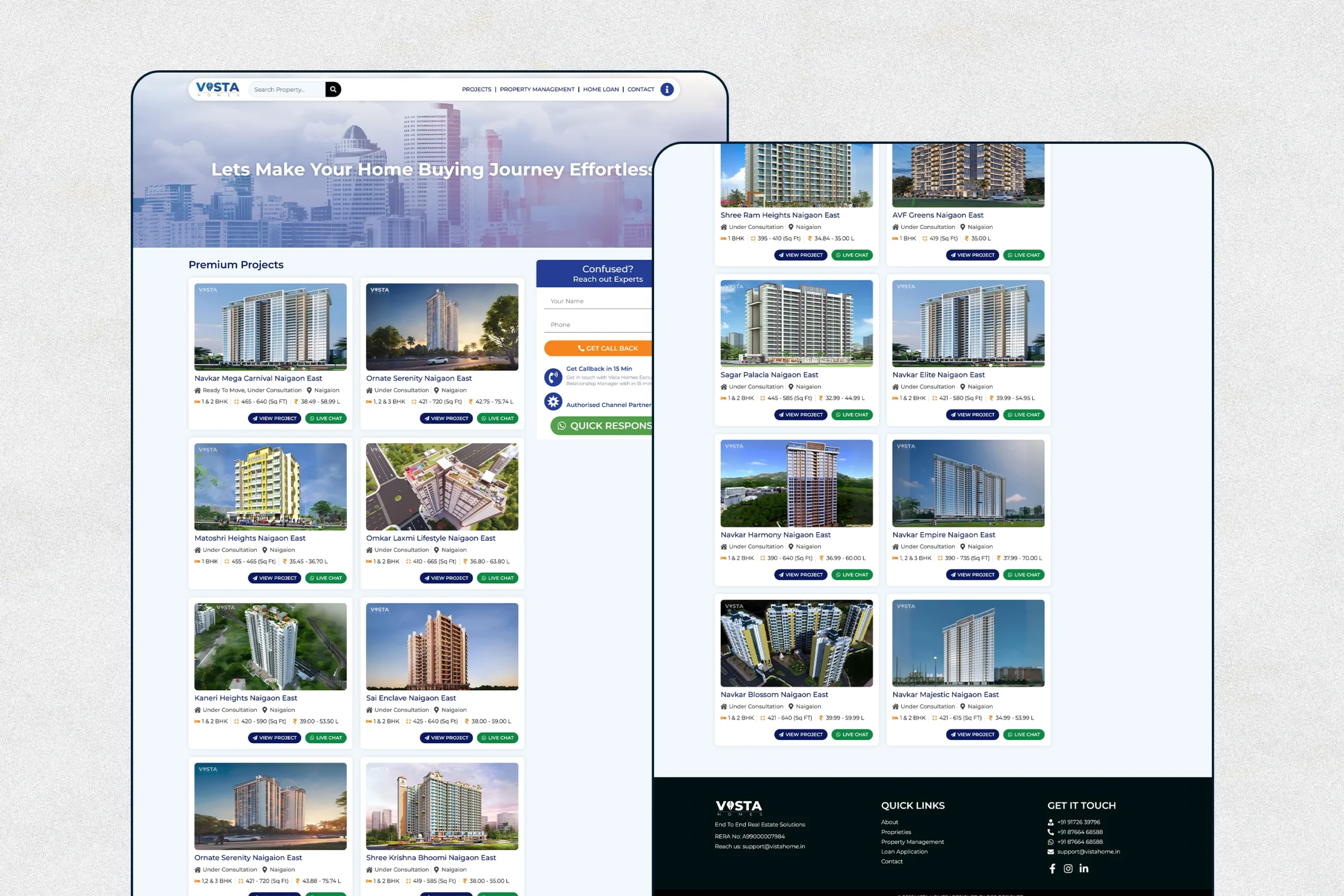The width and height of the screenshot is (1344, 896).
Task: Click the Vista logo in the header
Action: (x=218, y=89)
